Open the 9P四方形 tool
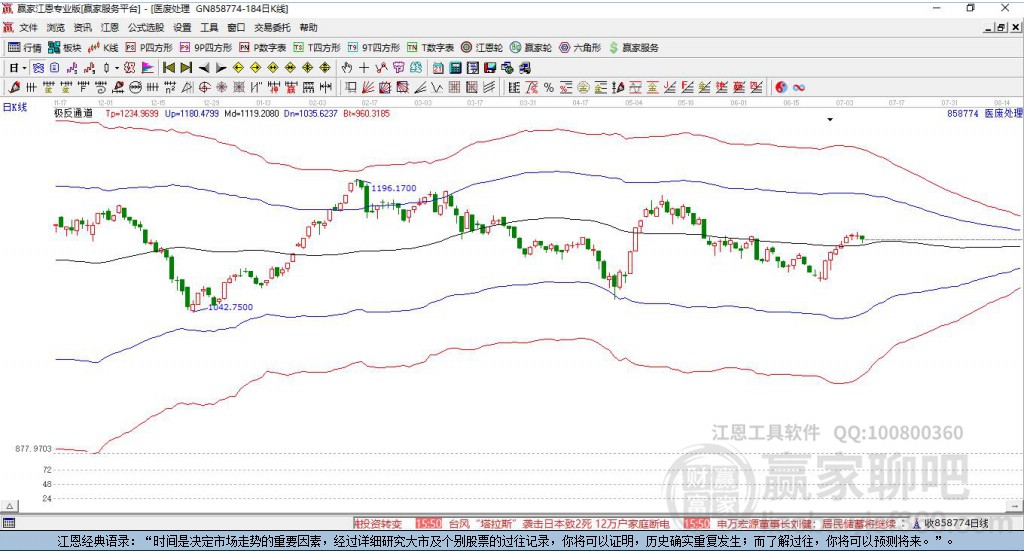Image resolution: width=1024 pixels, height=551 pixels. click(206, 48)
